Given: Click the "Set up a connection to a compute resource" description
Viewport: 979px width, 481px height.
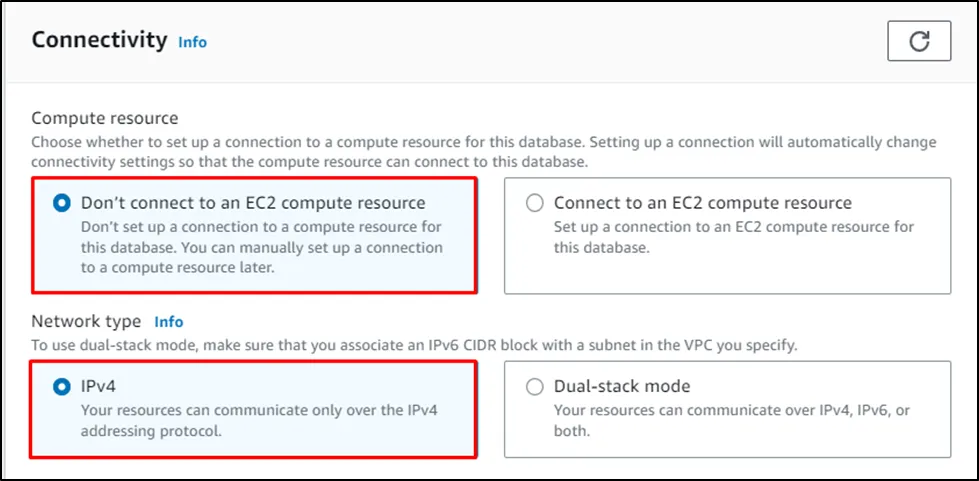Looking at the screenshot, I should (733, 227).
